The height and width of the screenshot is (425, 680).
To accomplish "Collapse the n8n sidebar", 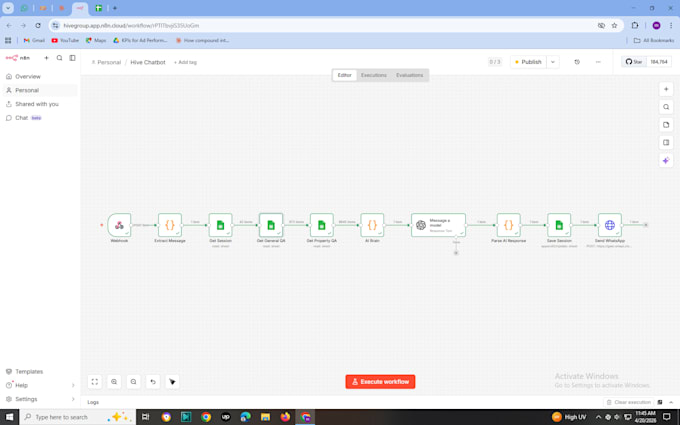I will click(72, 58).
